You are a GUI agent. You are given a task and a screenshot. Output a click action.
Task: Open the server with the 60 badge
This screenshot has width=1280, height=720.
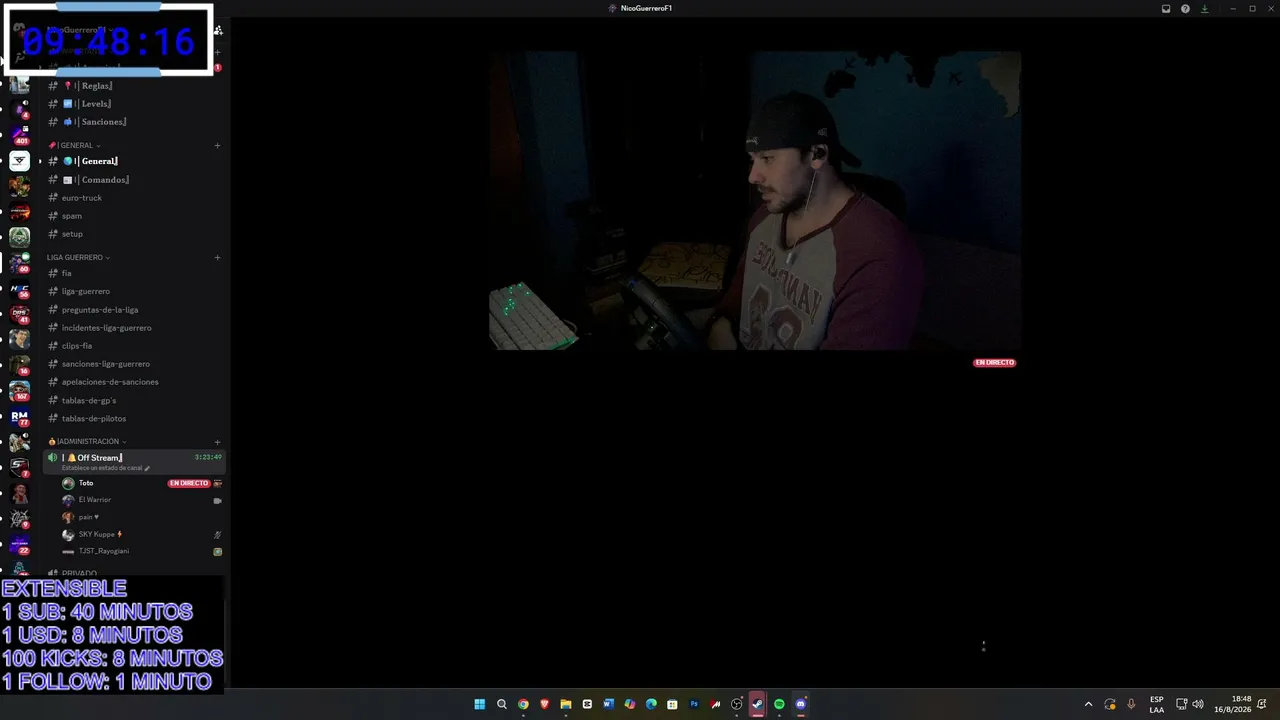coord(20,263)
